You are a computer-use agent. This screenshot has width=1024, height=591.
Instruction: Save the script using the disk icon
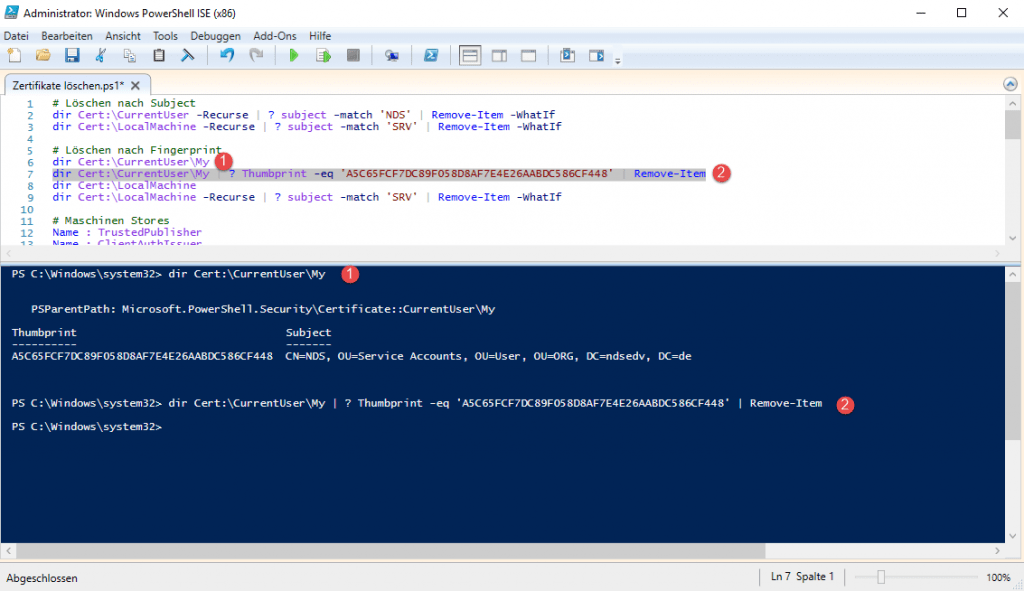tap(71, 55)
